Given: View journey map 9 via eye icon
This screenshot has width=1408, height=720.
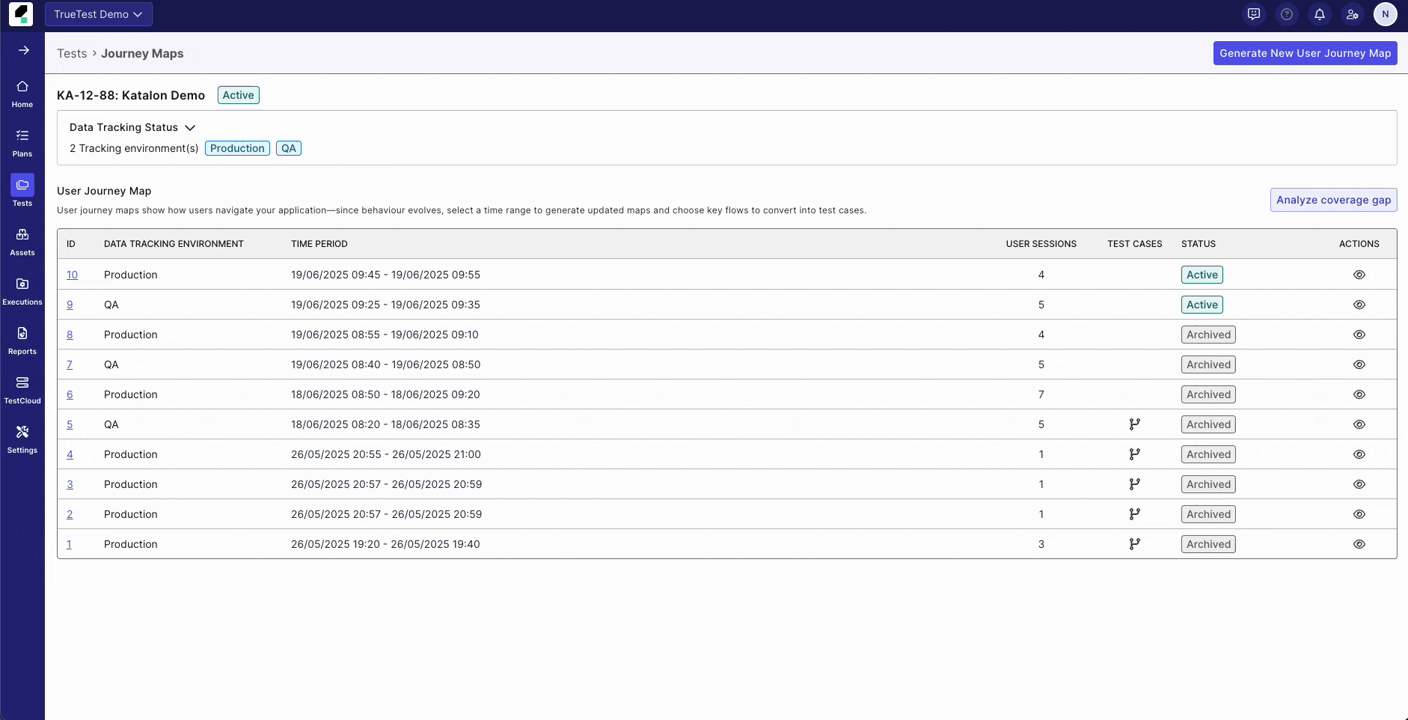Looking at the screenshot, I should (1359, 304).
